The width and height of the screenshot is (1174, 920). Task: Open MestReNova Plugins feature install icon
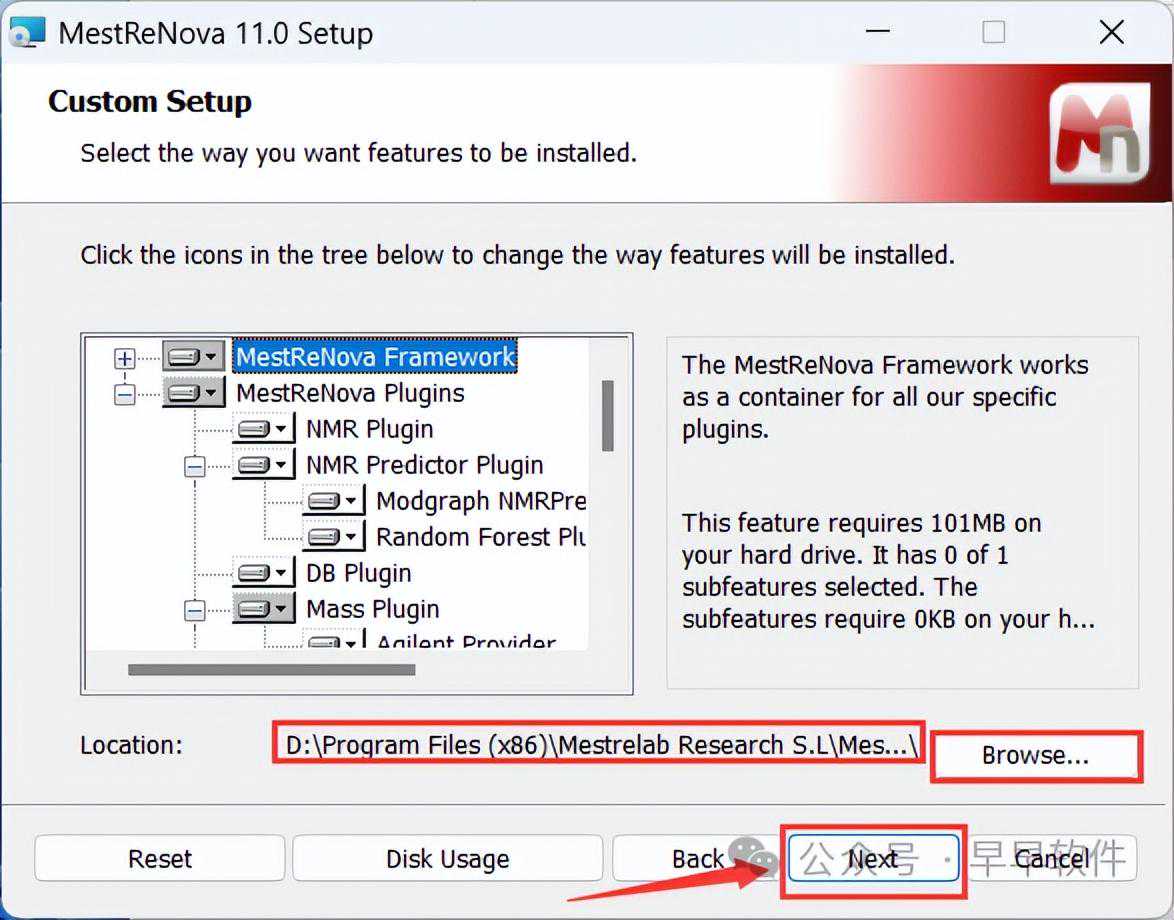(x=194, y=393)
